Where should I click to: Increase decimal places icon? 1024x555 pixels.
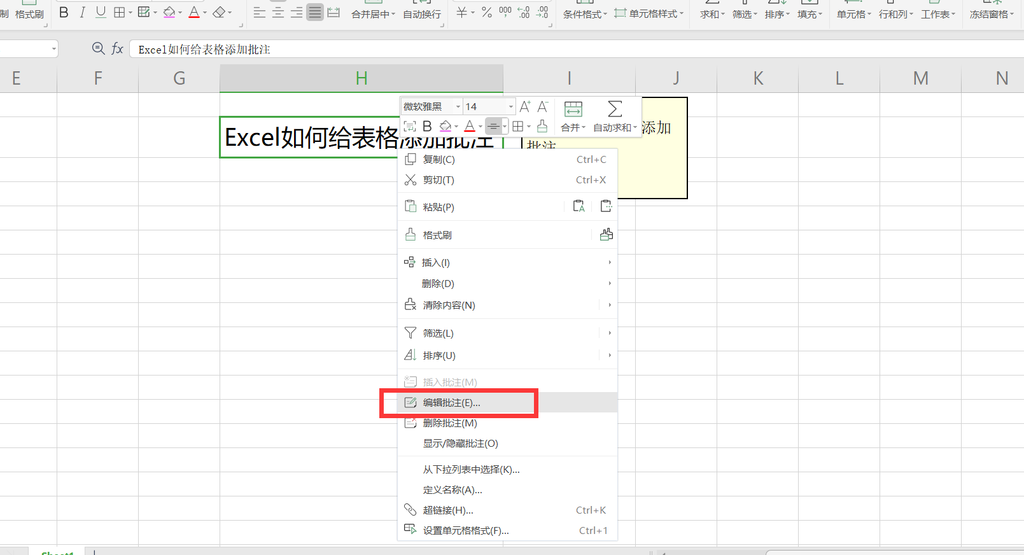pyautogui.click(x=524, y=12)
